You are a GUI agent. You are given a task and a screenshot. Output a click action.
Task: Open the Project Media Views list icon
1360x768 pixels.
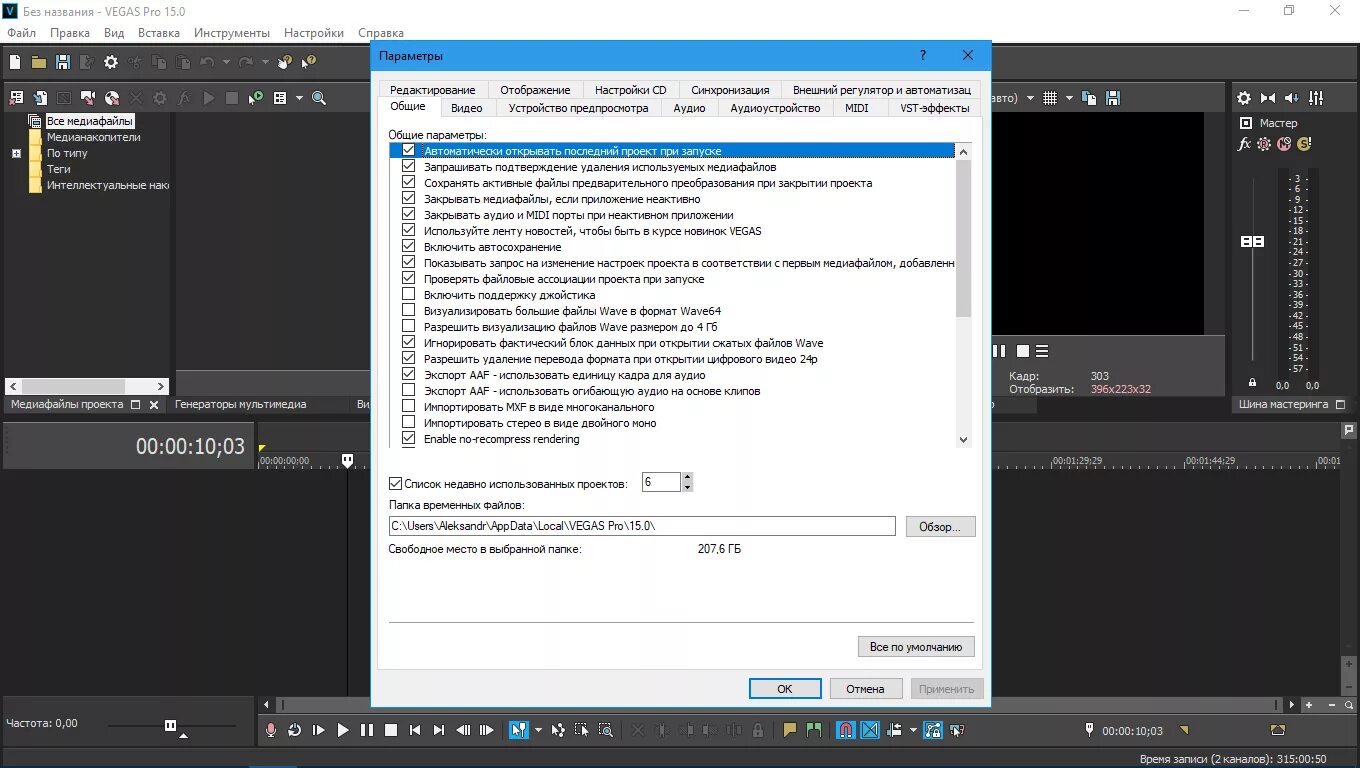click(280, 98)
